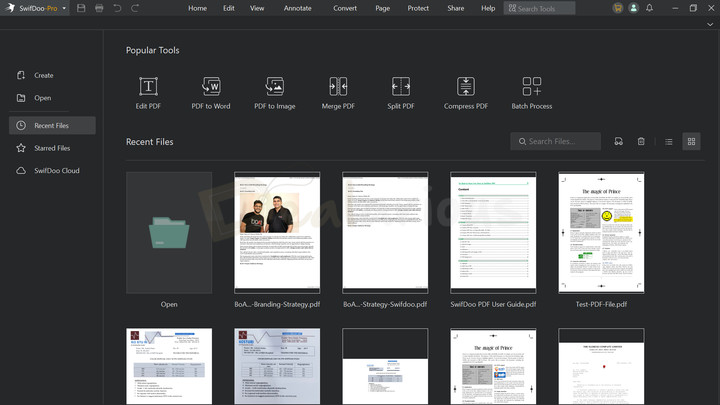Image resolution: width=720 pixels, height=405 pixels.
Task: Open the Home menu
Action: click(197, 8)
